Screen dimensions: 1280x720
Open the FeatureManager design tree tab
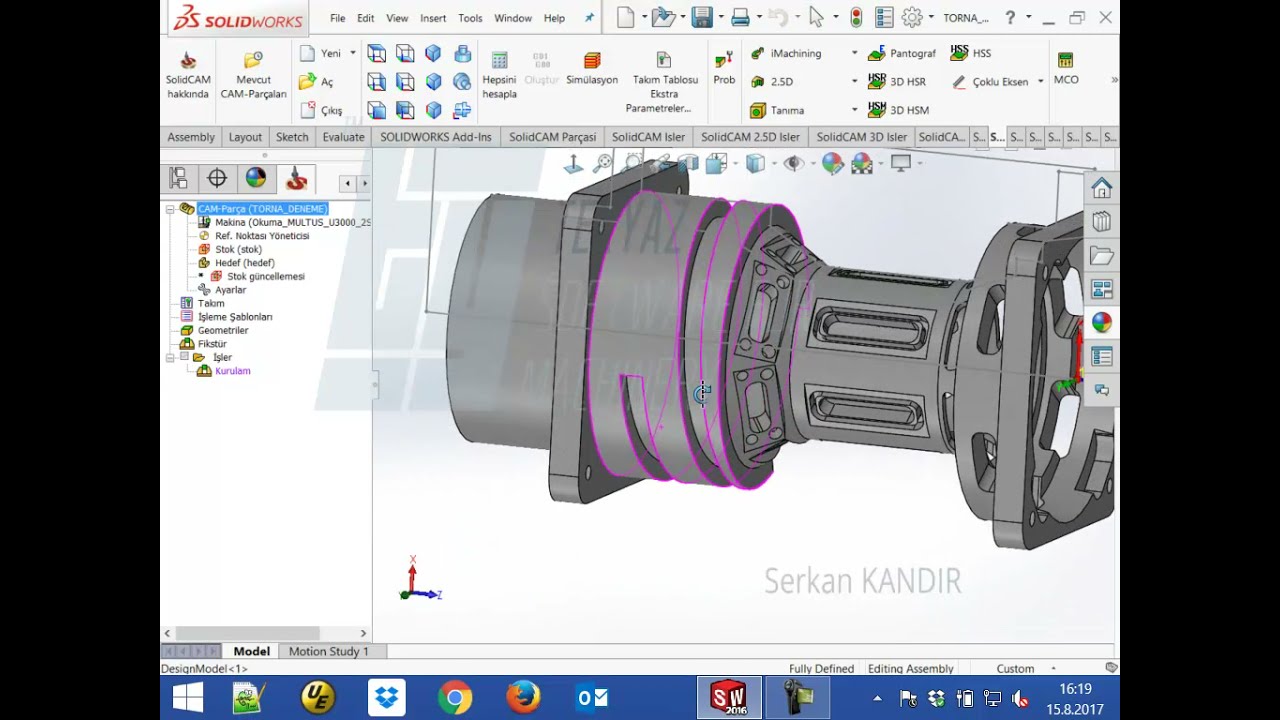[179, 179]
